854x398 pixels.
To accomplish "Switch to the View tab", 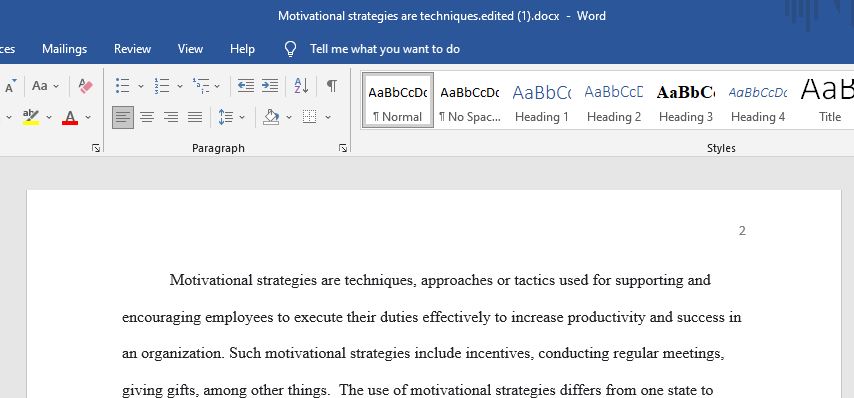I will (x=190, y=49).
